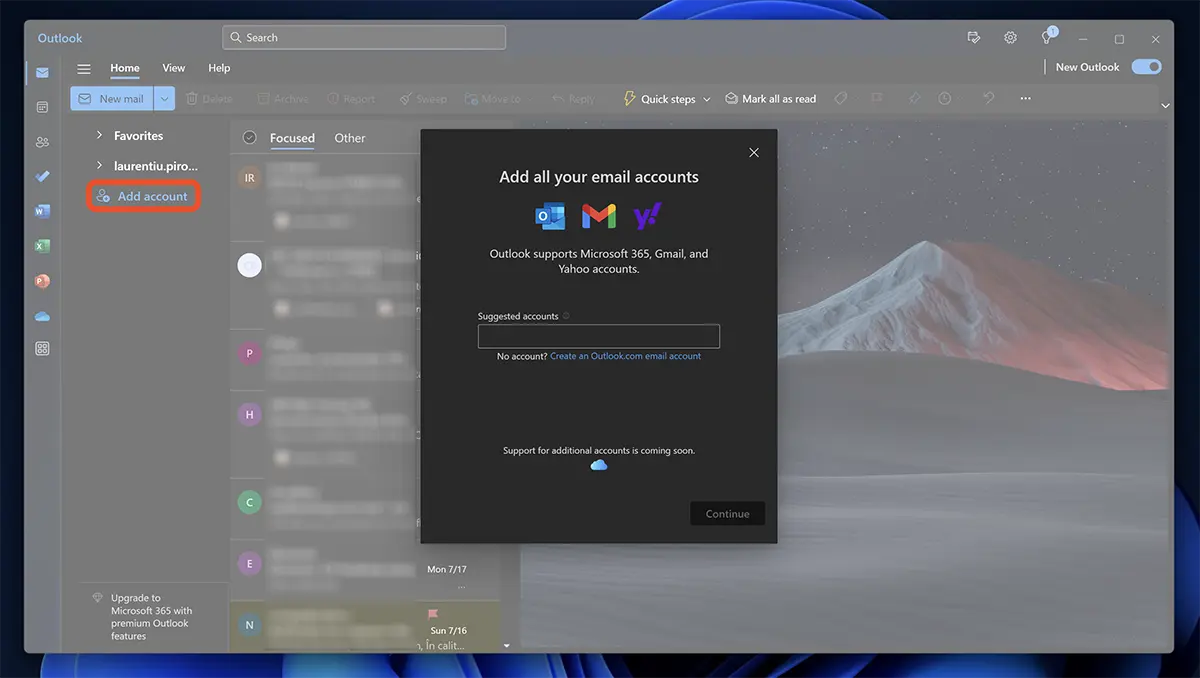The width and height of the screenshot is (1200, 678).
Task: Click Add account in folder pane
Action: pyautogui.click(x=143, y=196)
